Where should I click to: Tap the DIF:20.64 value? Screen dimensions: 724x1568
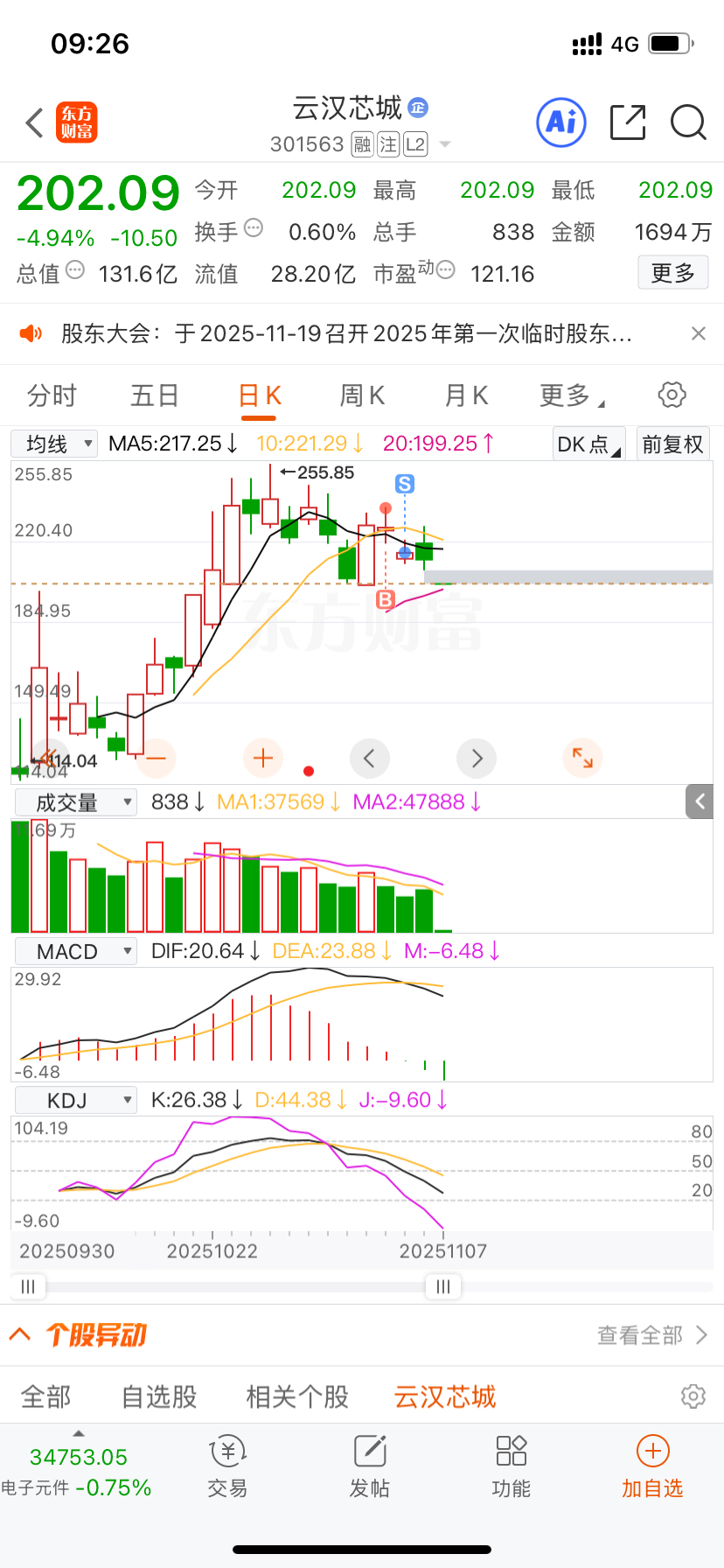(x=205, y=951)
